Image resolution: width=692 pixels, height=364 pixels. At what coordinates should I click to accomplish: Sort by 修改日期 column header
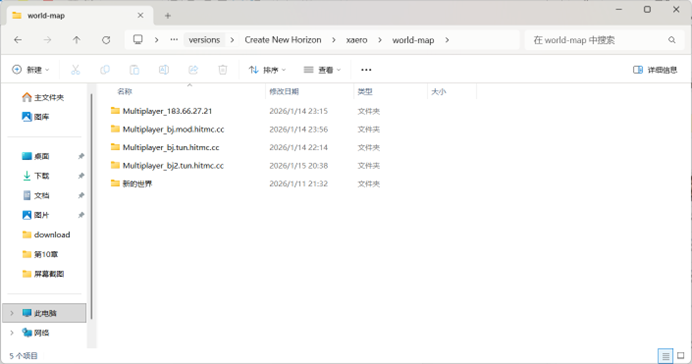(284, 91)
